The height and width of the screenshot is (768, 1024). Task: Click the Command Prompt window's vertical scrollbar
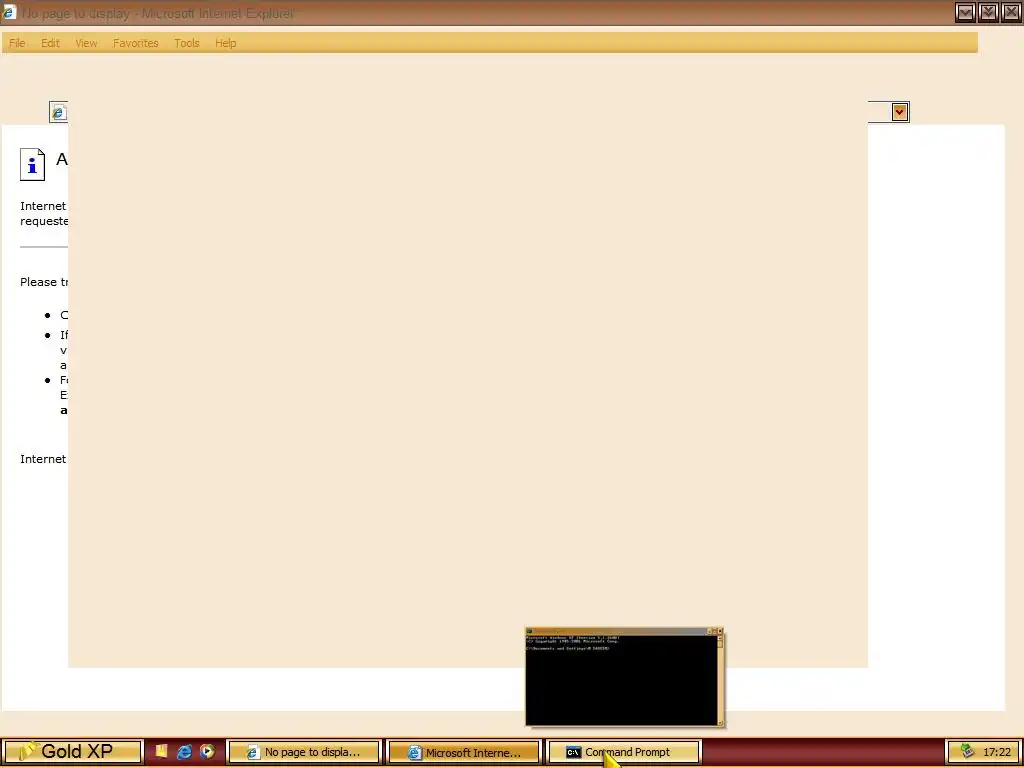(x=720, y=680)
